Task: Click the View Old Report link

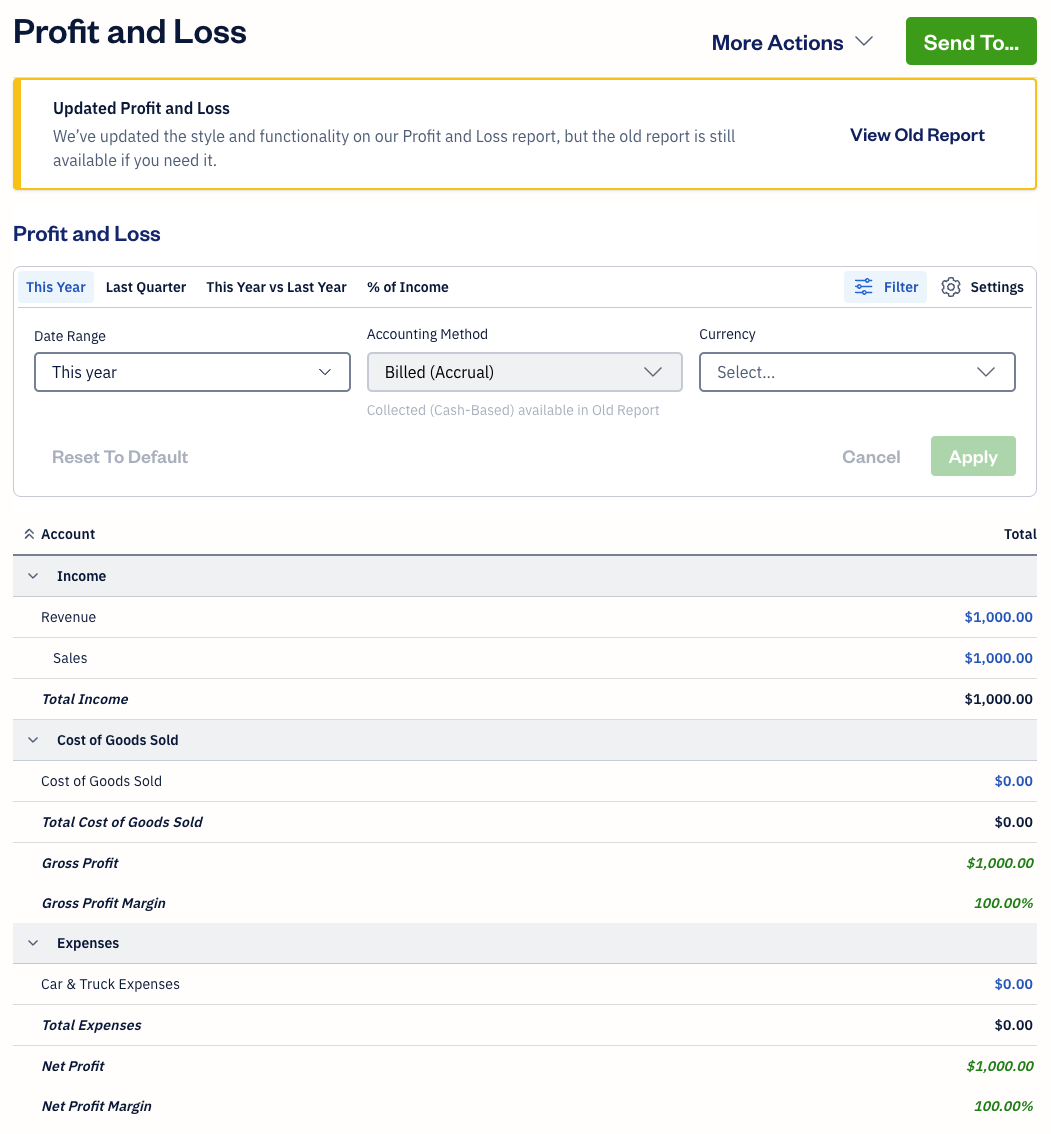Action: pos(917,135)
